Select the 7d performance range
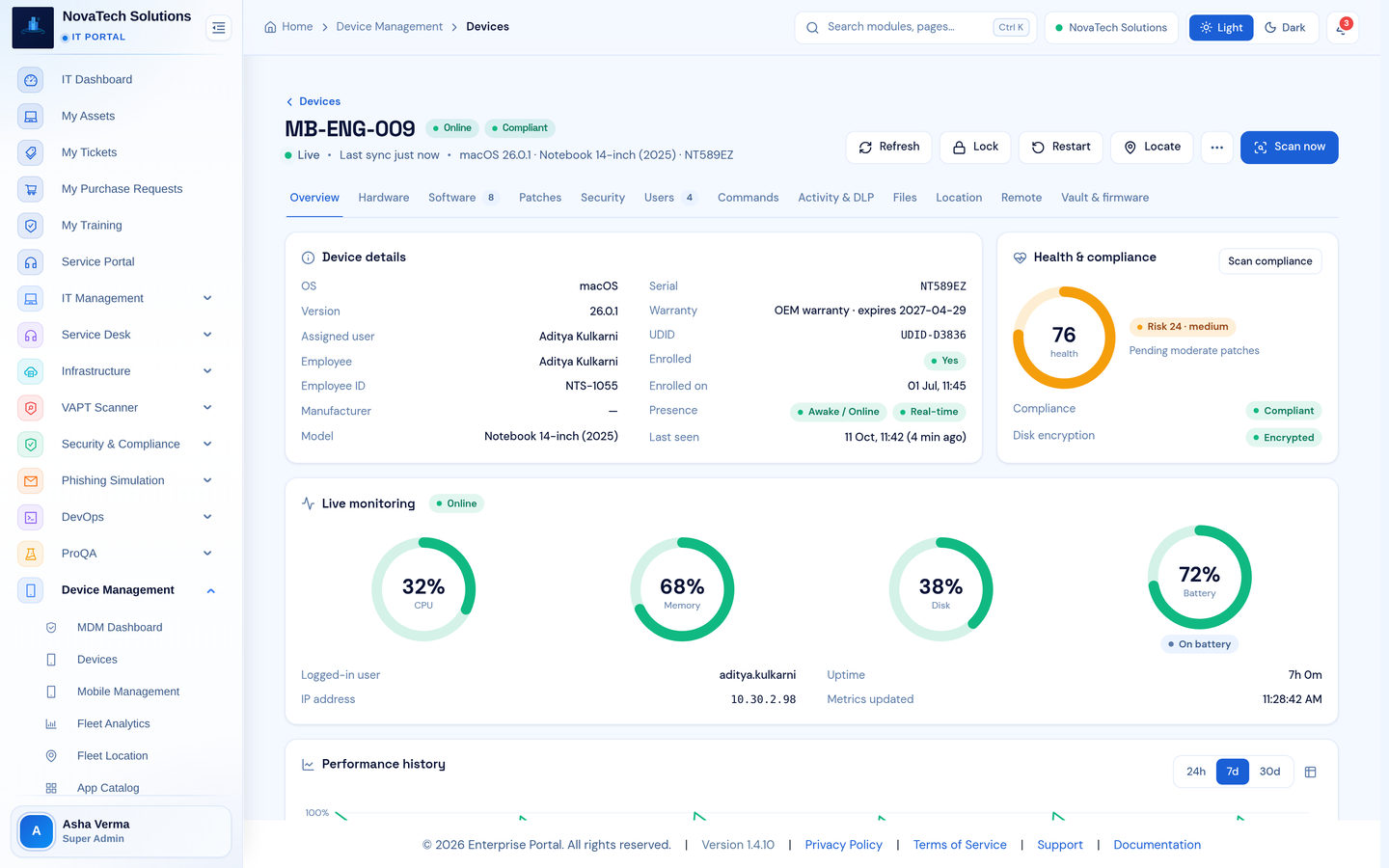The width and height of the screenshot is (1389, 868). 1233,772
